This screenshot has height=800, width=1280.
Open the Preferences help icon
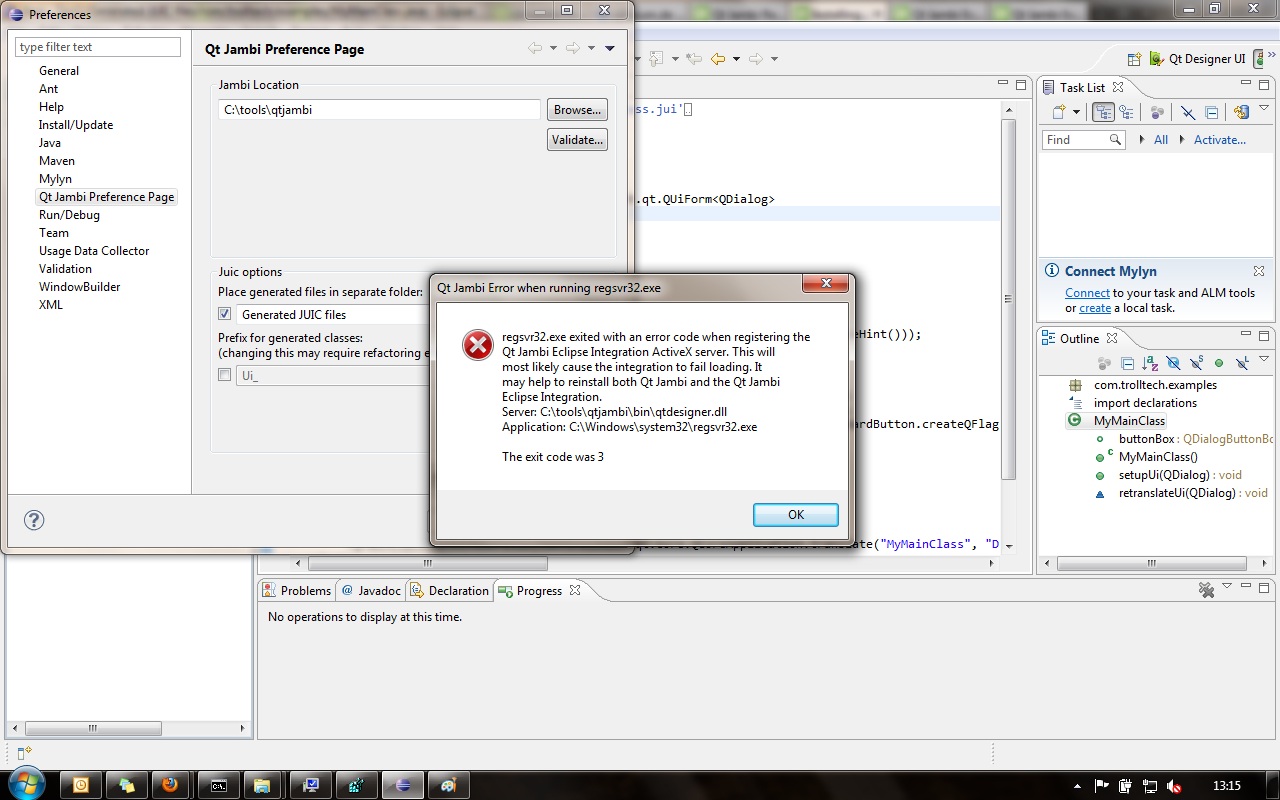coord(34,520)
